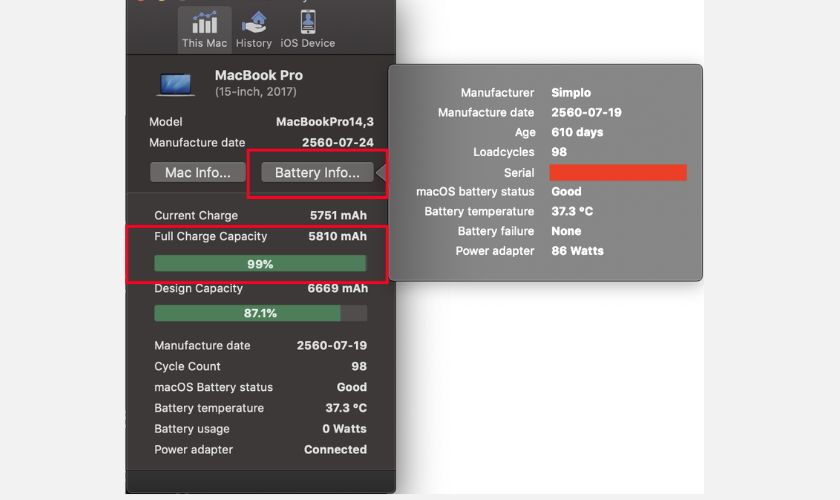The height and width of the screenshot is (500, 840).
Task: Click the Age 610 days value
Action: point(577,132)
